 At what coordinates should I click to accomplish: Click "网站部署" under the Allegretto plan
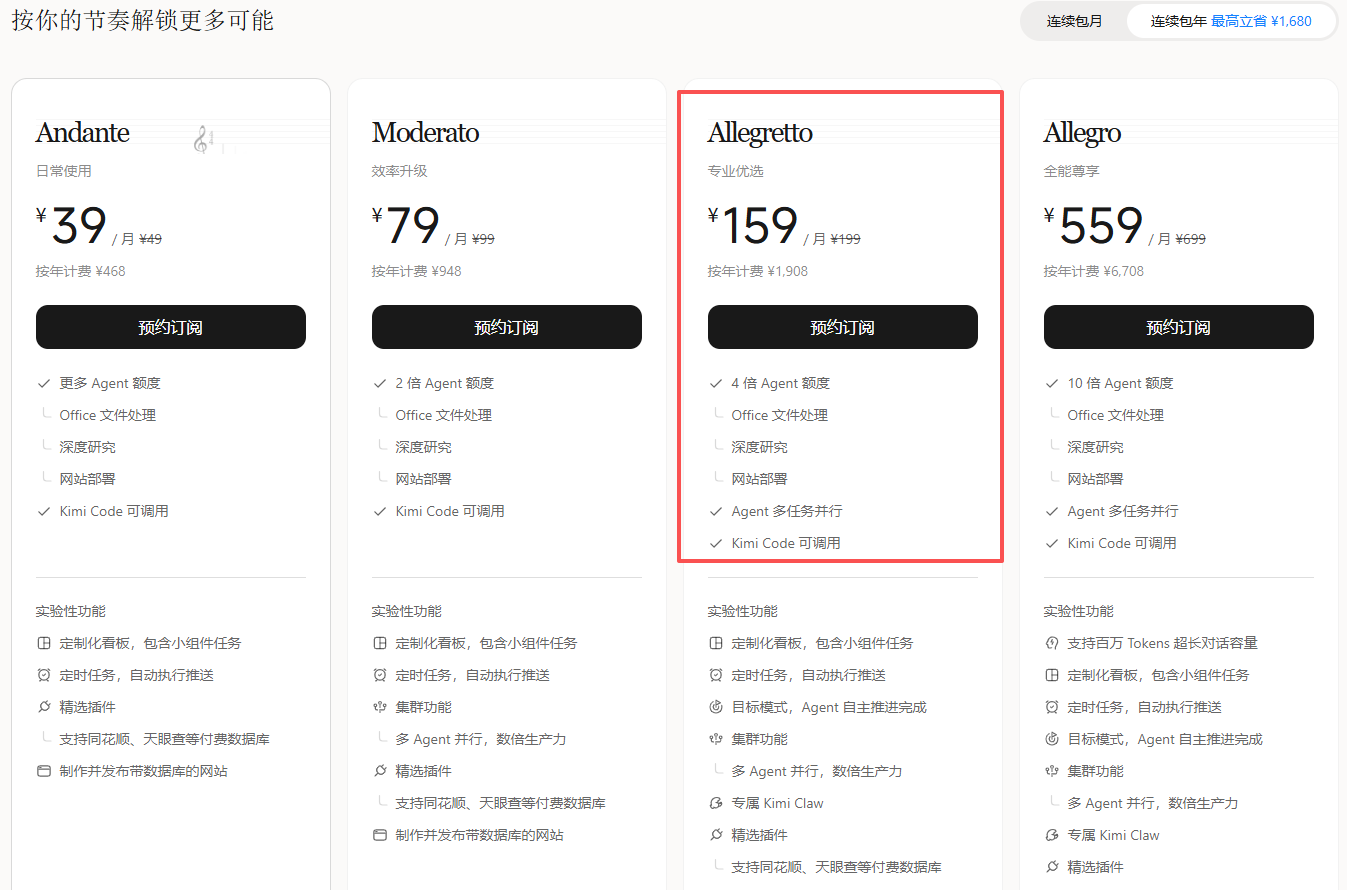[760, 479]
